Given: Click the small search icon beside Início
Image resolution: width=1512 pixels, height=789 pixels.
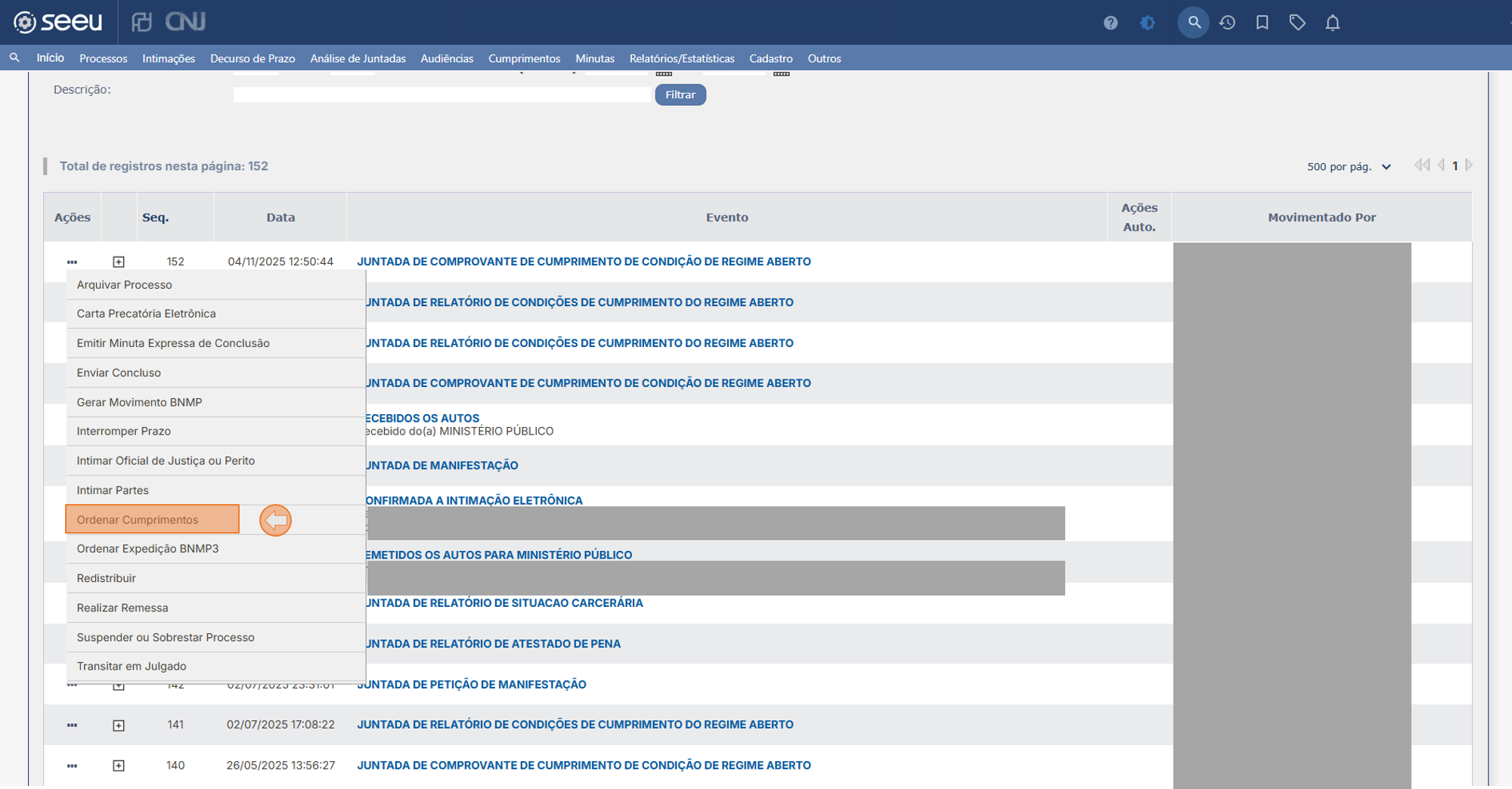Looking at the screenshot, I should pos(14,57).
